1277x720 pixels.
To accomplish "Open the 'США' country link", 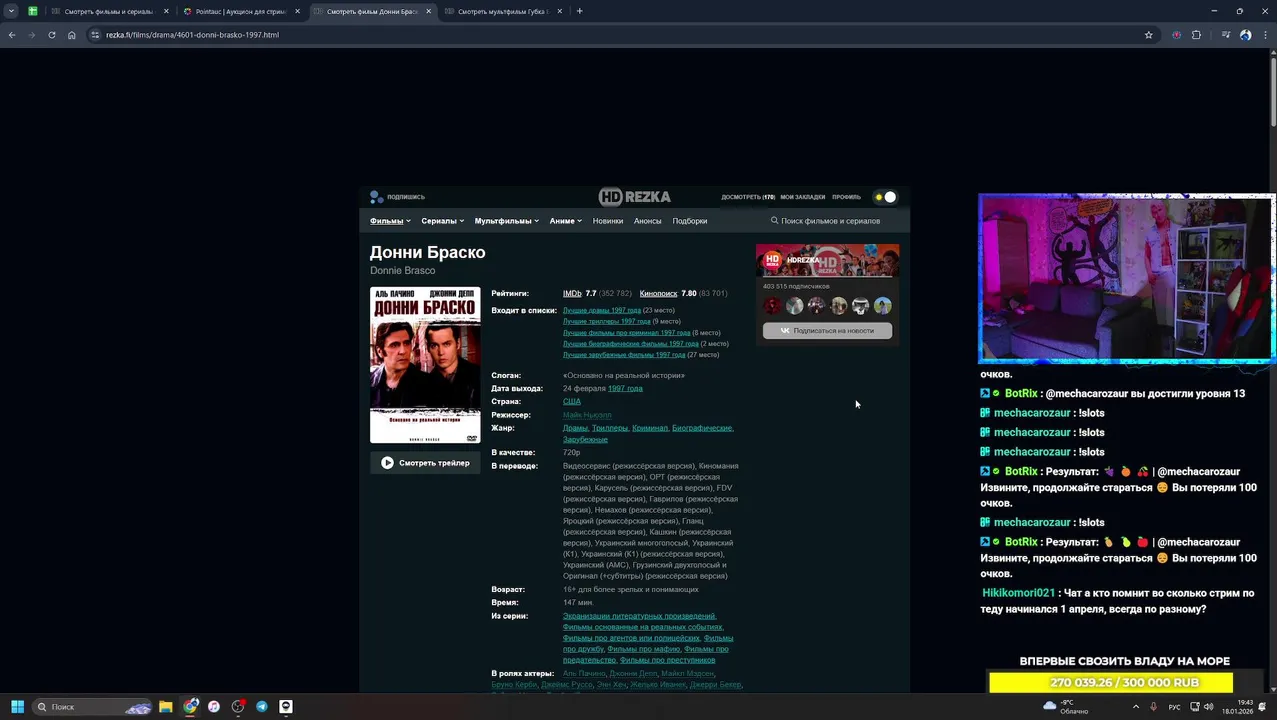I will pyautogui.click(x=572, y=401).
